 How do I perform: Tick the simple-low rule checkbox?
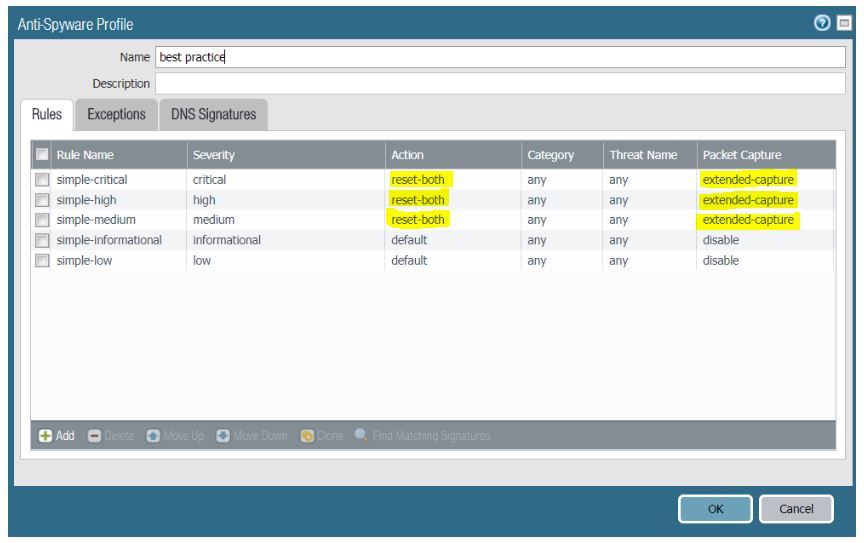tap(42, 260)
